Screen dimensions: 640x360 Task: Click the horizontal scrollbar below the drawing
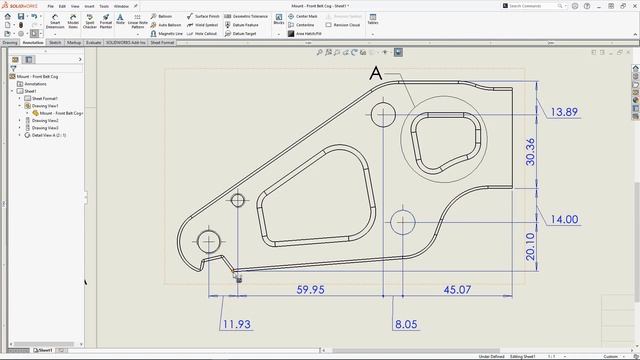point(416,351)
